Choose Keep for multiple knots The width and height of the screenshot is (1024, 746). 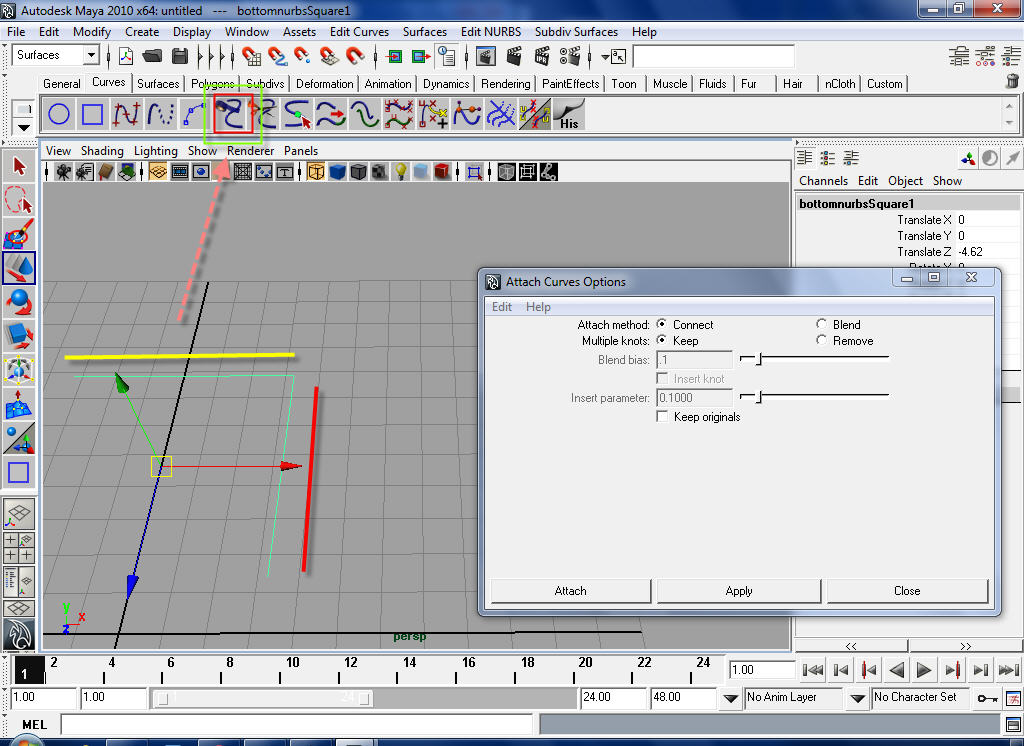pos(662,340)
